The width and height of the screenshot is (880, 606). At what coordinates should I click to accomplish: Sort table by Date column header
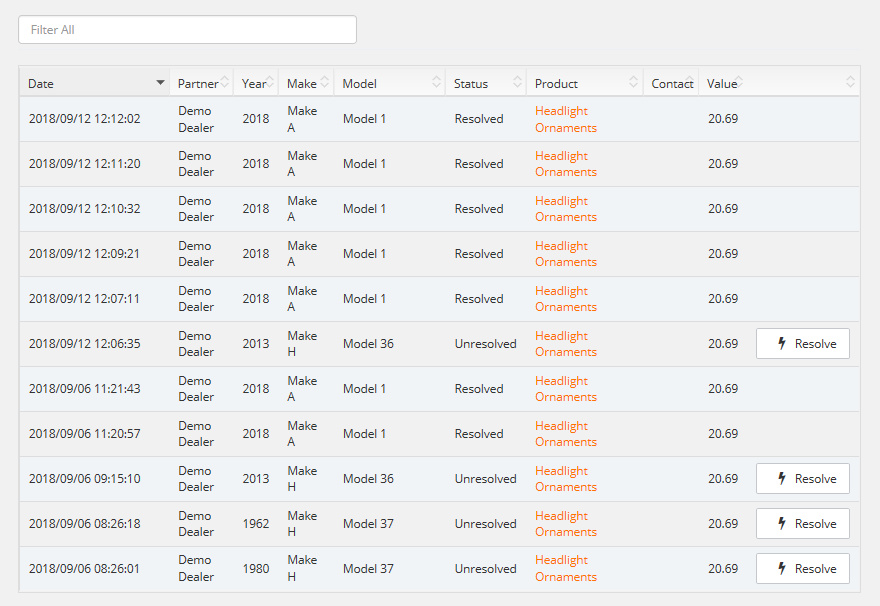(95, 83)
